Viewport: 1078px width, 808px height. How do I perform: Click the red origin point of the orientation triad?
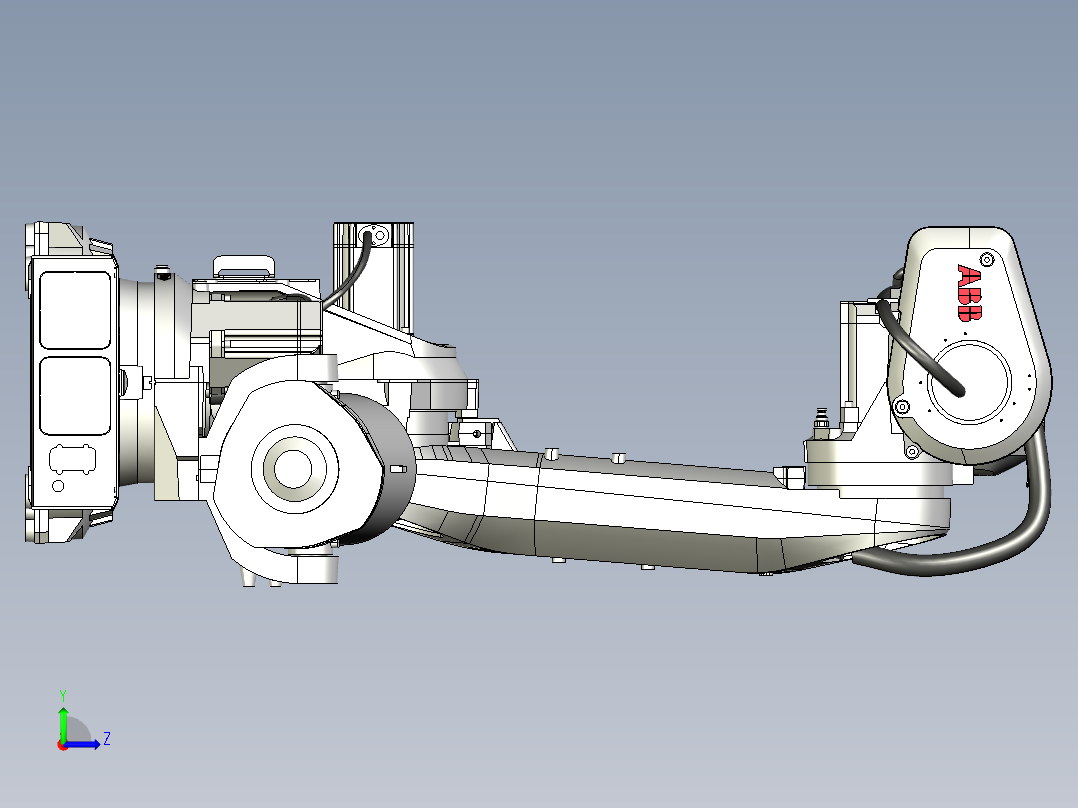pyautogui.click(x=62, y=745)
